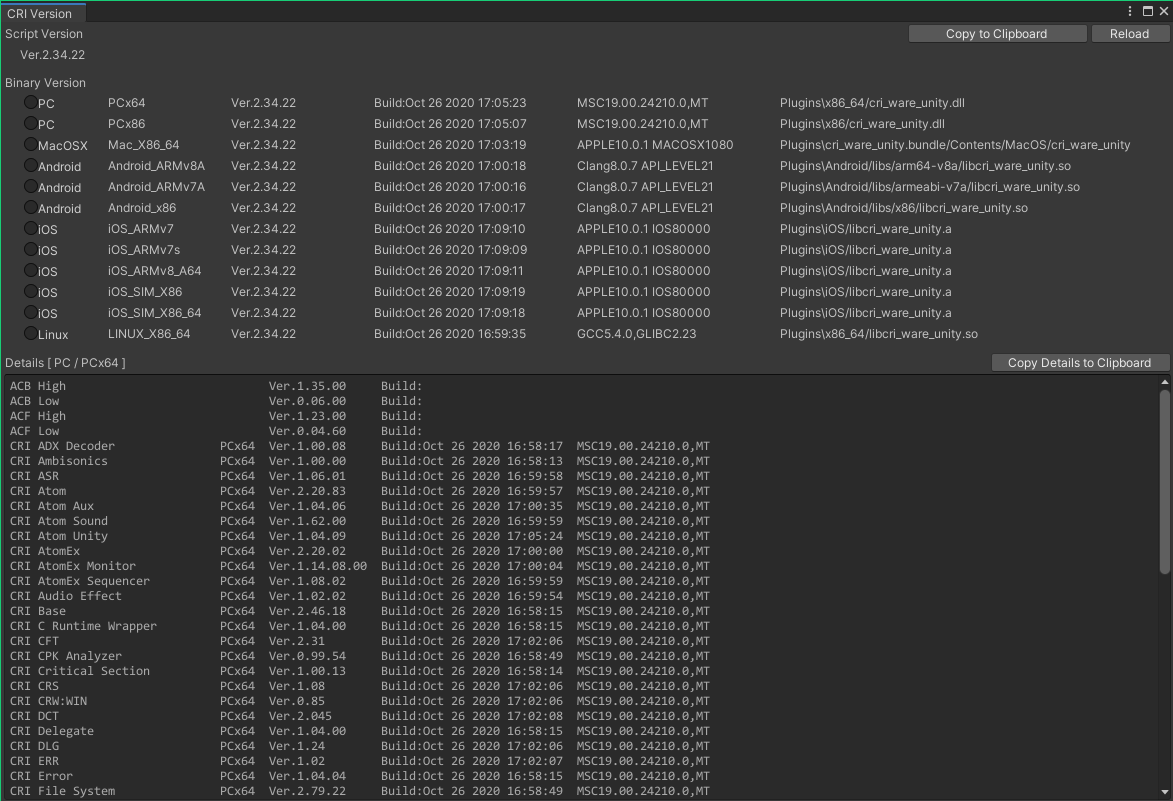
Task: Choose the Android_x86 radio button
Action: (x=31, y=208)
